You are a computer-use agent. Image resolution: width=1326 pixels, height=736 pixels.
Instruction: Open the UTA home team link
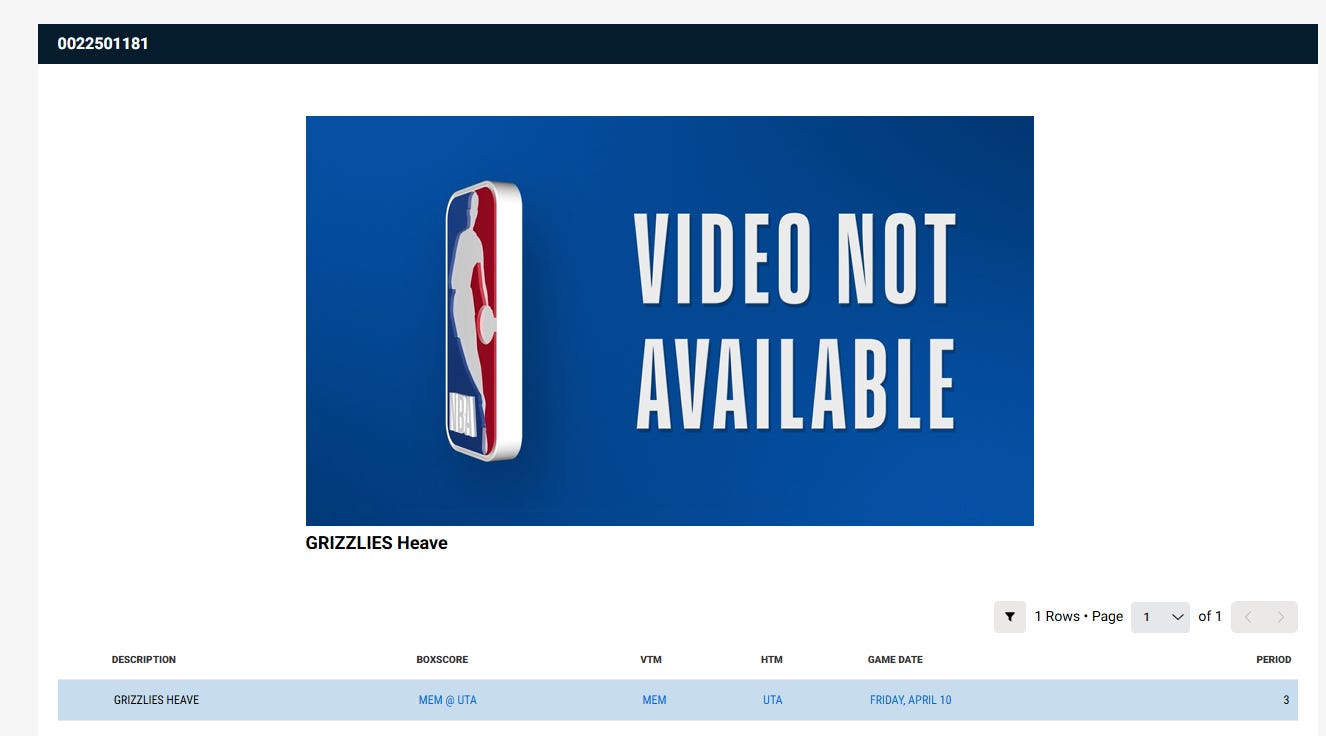click(x=773, y=700)
